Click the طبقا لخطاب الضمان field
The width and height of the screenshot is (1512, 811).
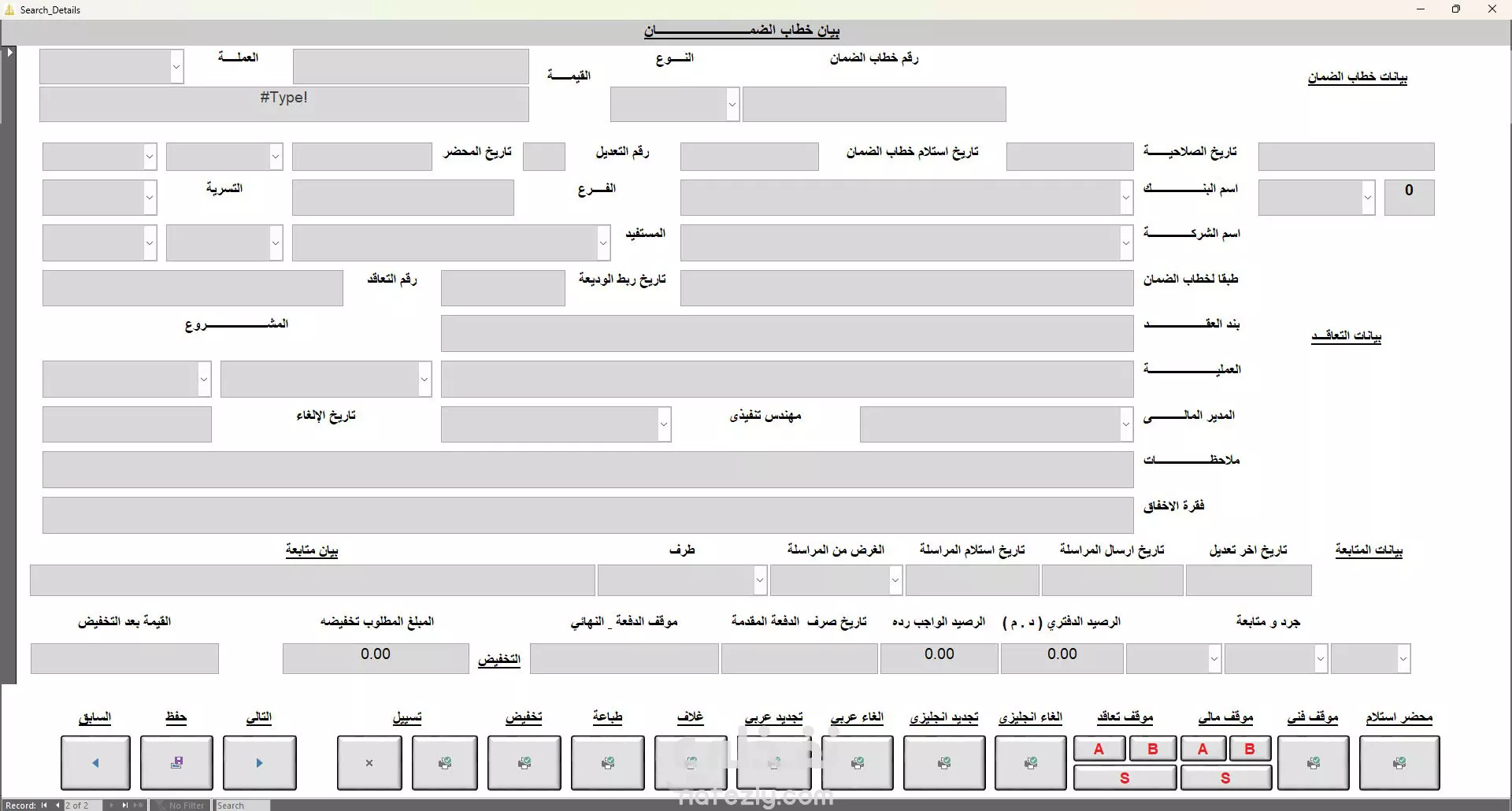[906, 288]
